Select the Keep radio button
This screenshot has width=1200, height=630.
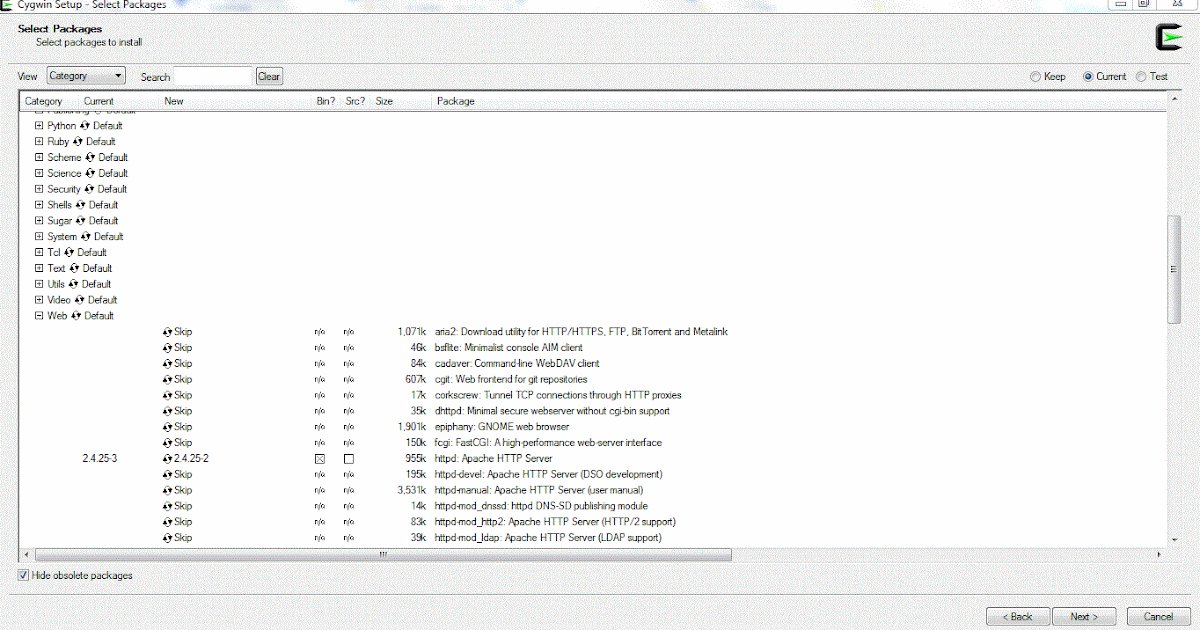pyautogui.click(x=1035, y=76)
